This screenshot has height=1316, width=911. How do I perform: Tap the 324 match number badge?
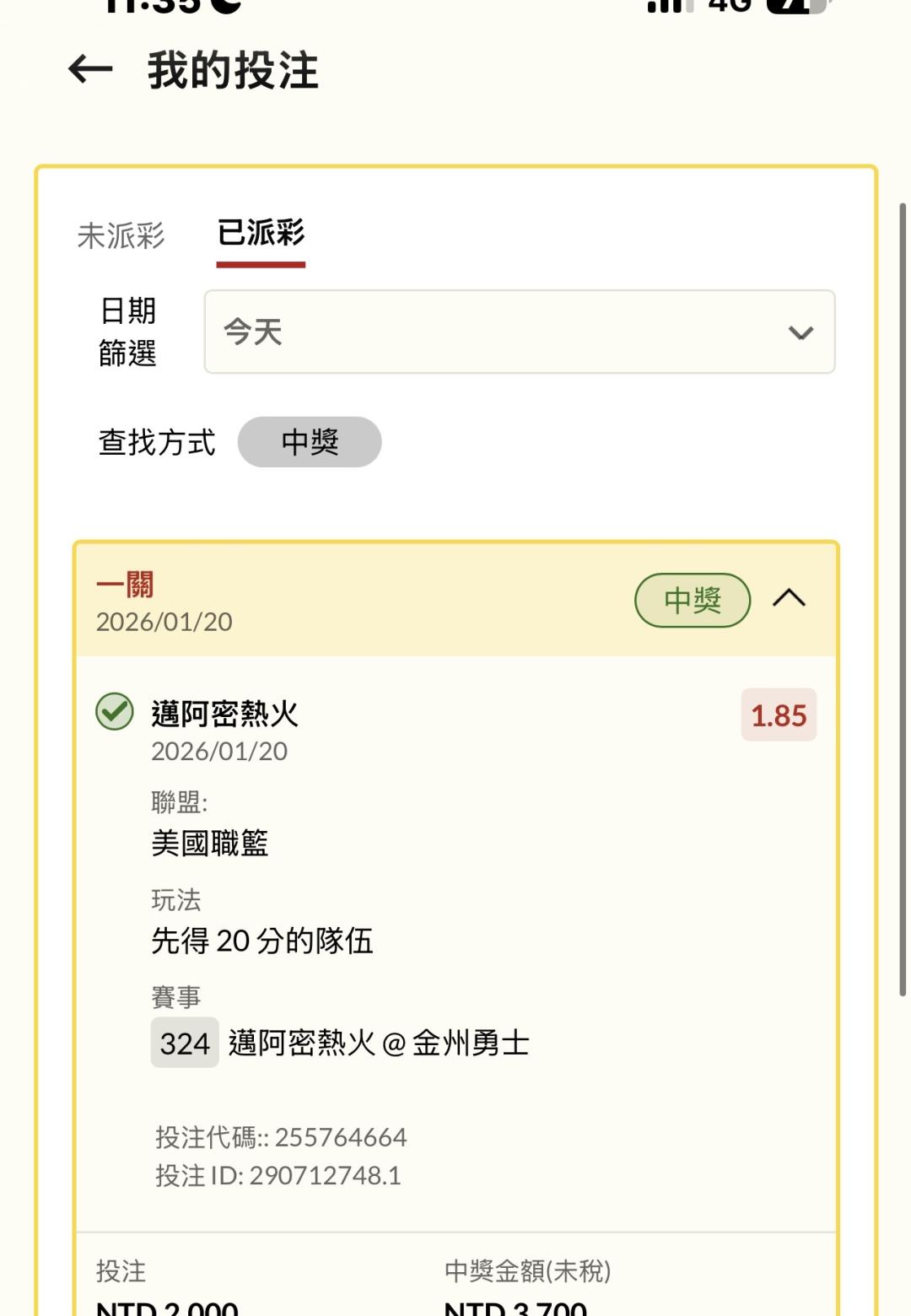pos(185,1044)
